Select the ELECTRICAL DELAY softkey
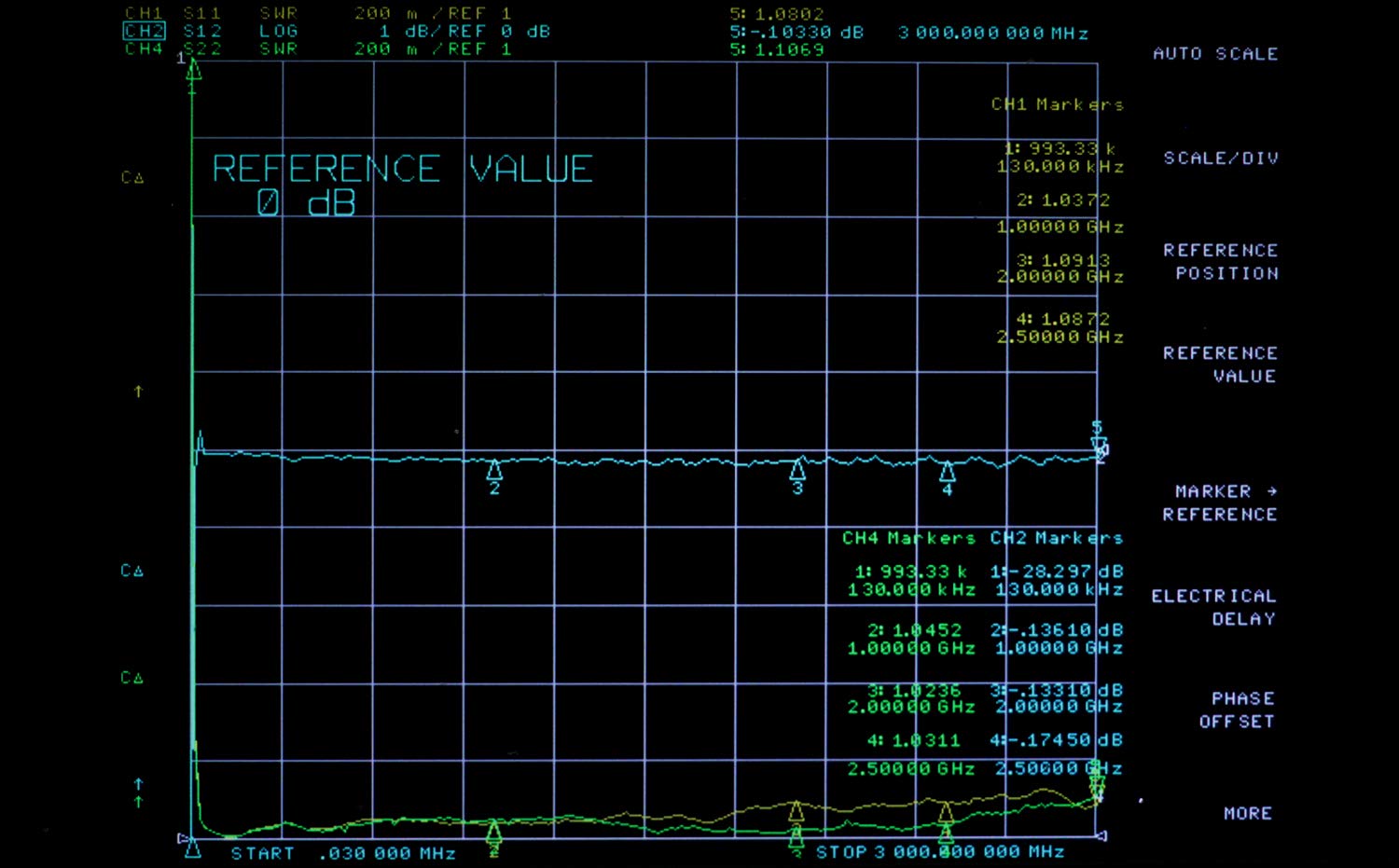 [x=1213, y=607]
